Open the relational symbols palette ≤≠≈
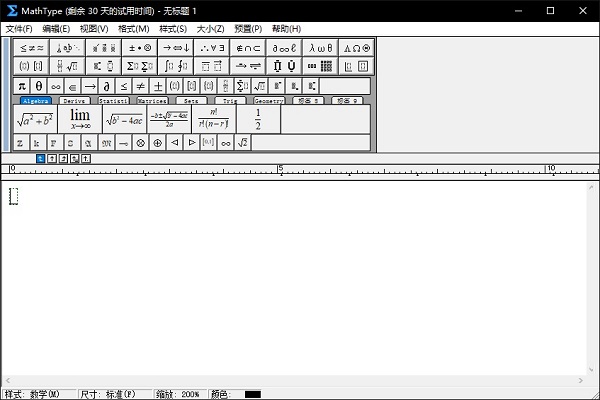Image resolution: width=600 pixels, height=400 pixels. coord(31,48)
